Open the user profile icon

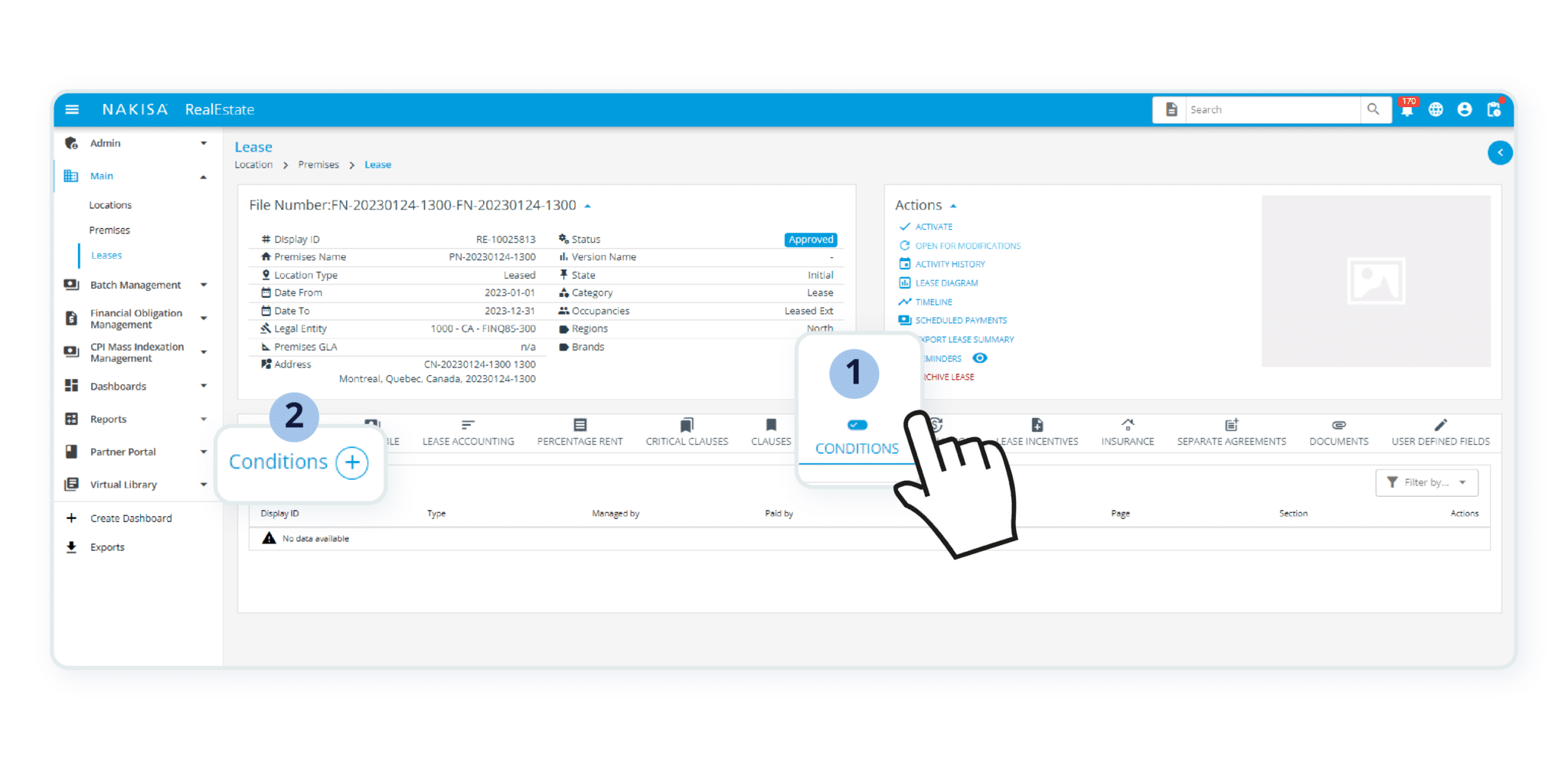pyautogui.click(x=1465, y=109)
